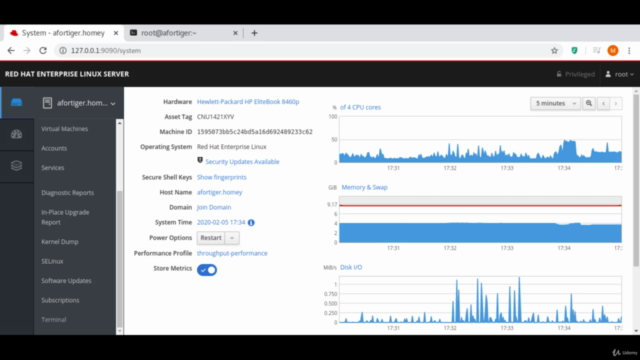Open Chrome three-dot menu
The width and height of the screenshot is (640, 360).
point(629,51)
